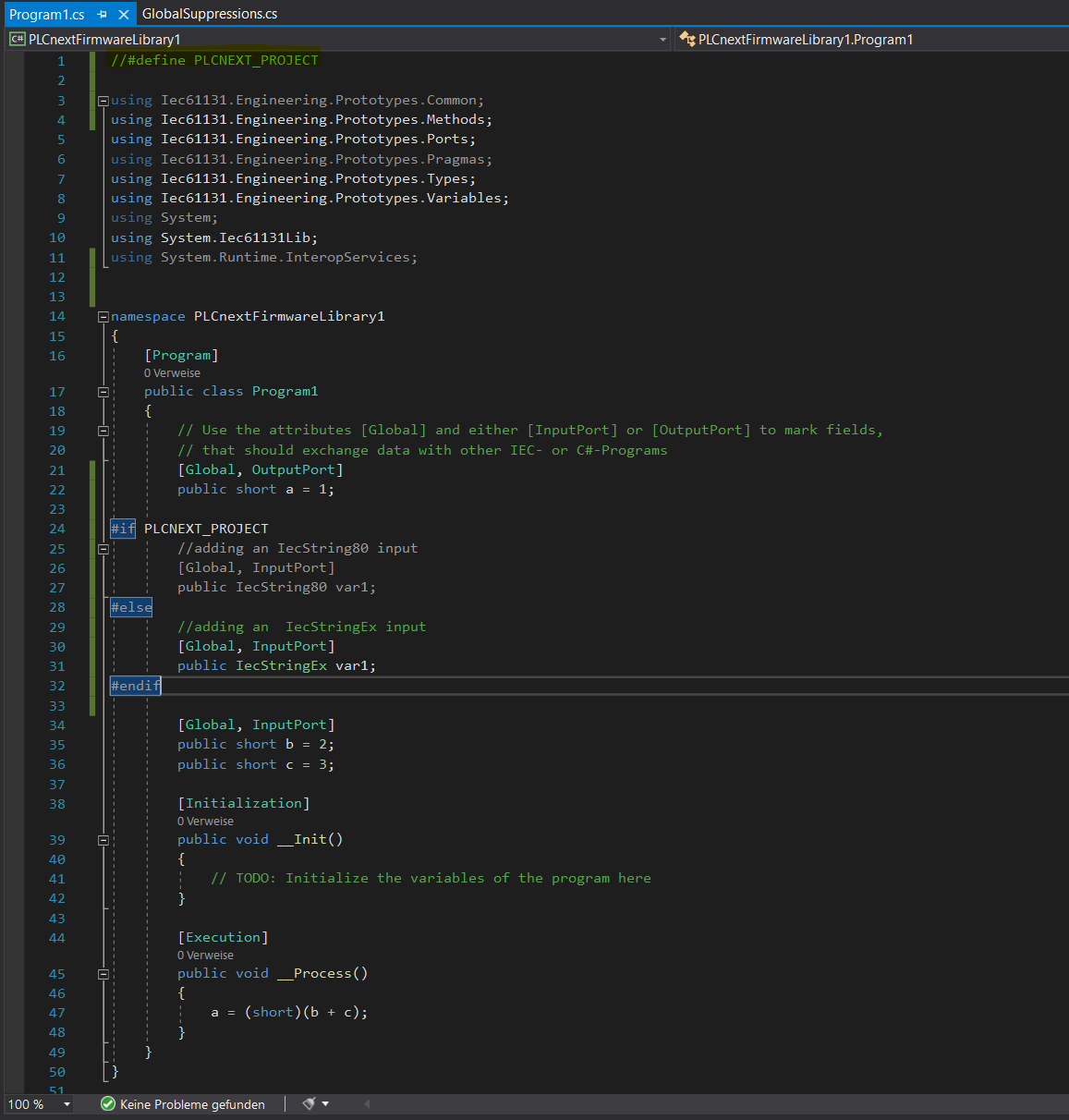Collapse the __Init method block

103,840
